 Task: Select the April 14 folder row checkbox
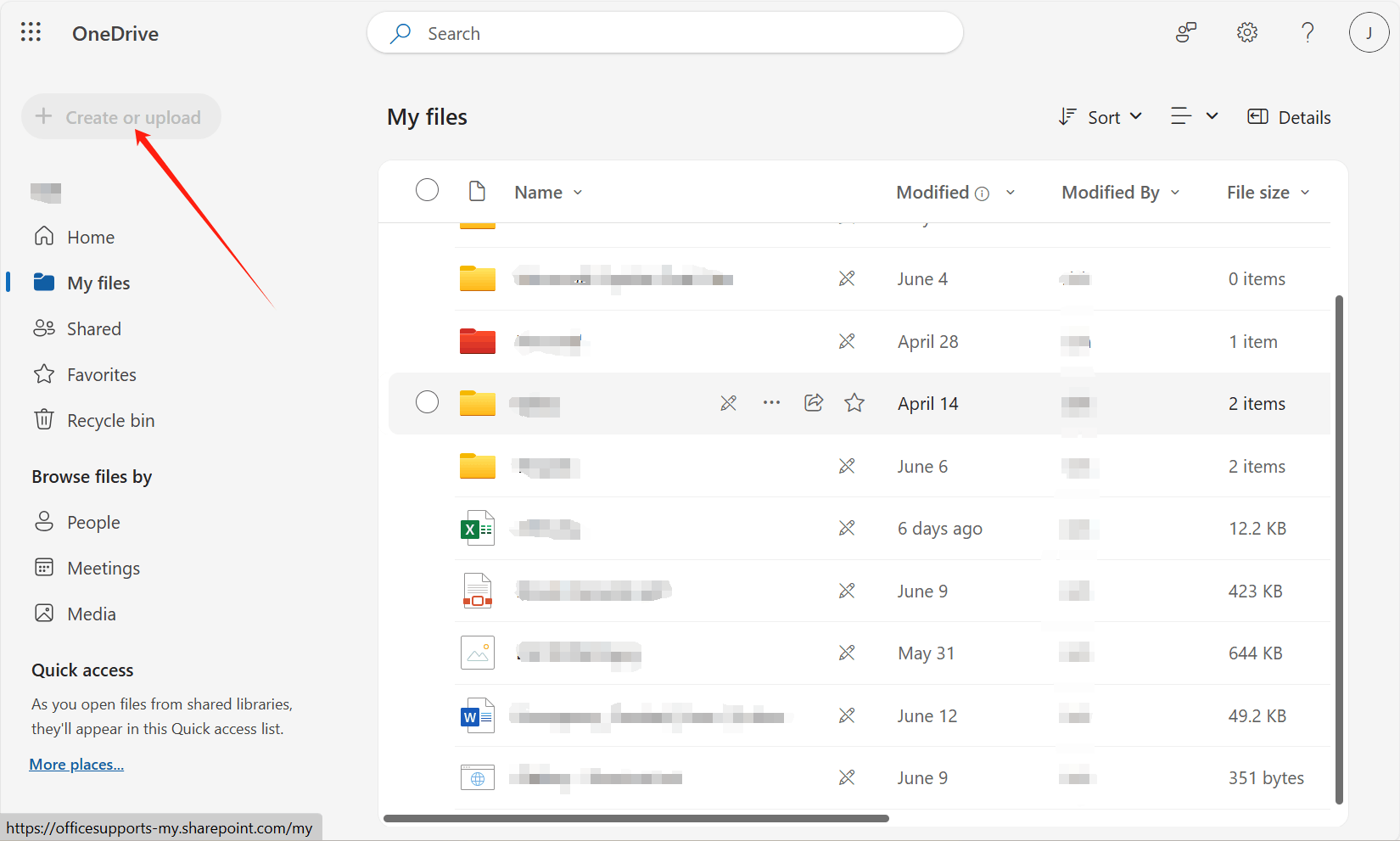tap(427, 402)
